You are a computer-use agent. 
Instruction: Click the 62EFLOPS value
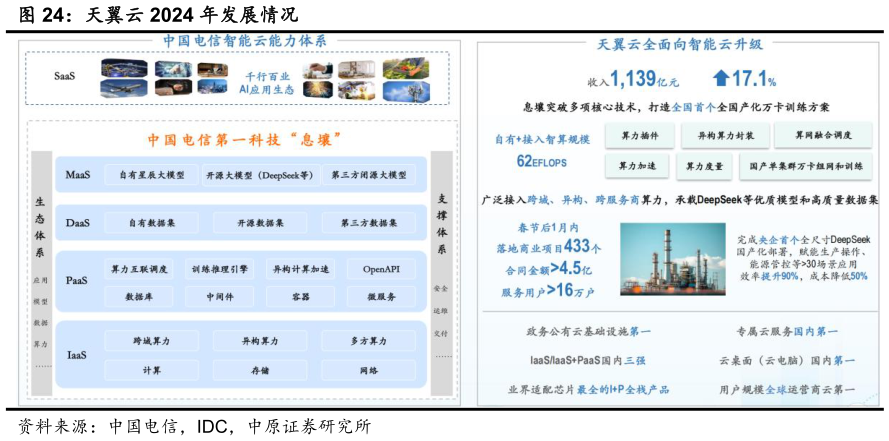[540, 162]
